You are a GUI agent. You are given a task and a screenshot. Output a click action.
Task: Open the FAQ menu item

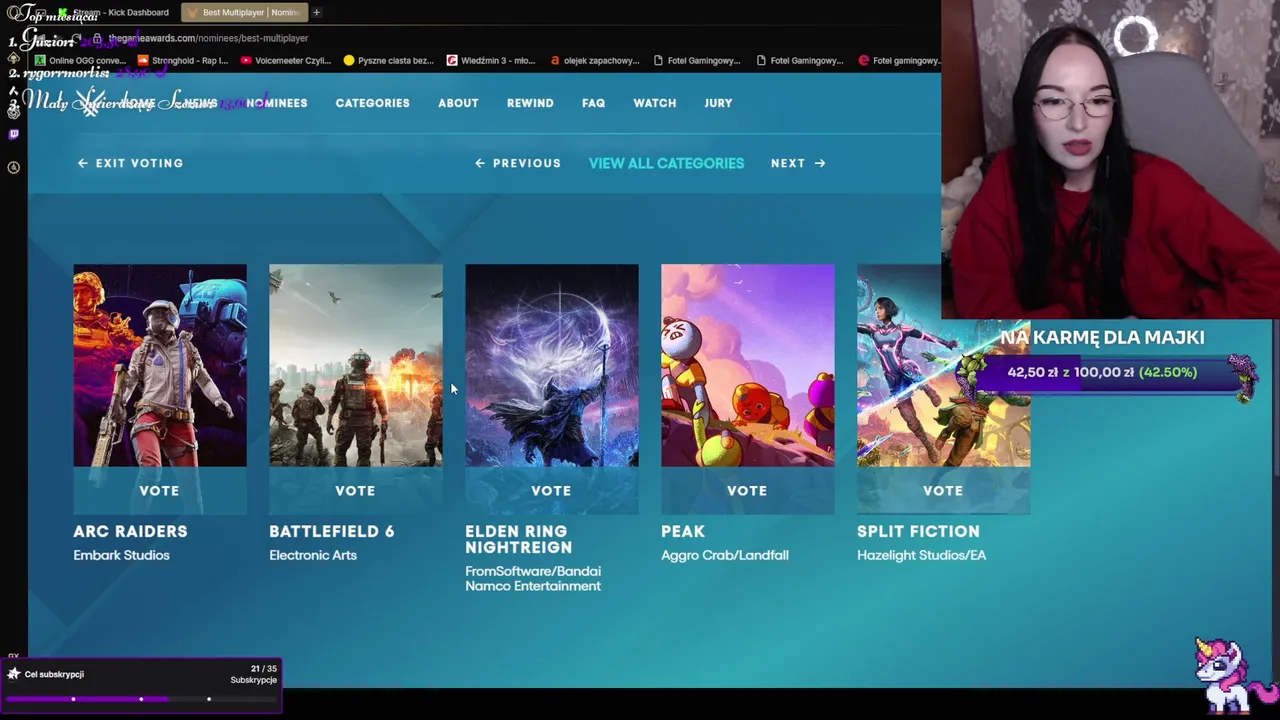[593, 103]
